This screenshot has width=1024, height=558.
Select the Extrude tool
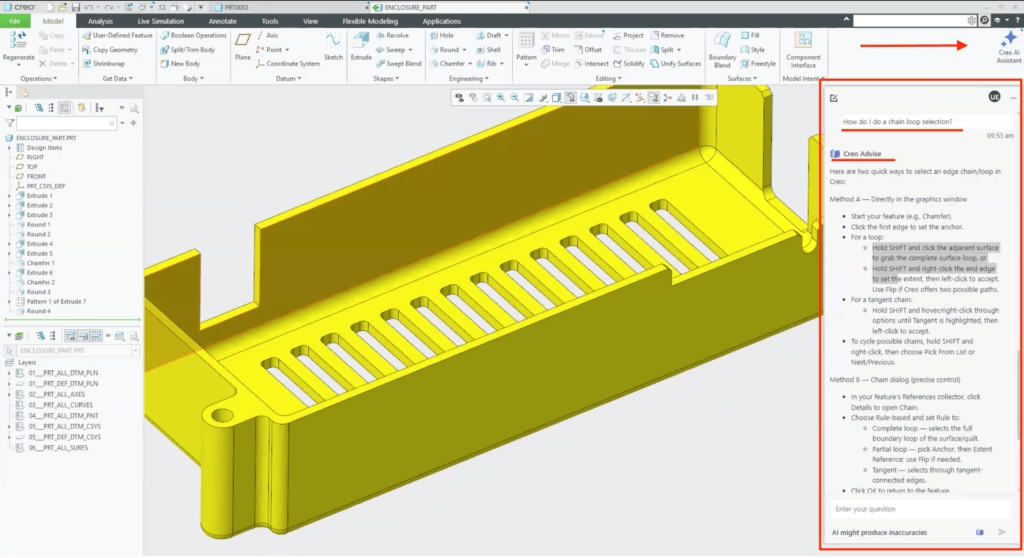(x=361, y=47)
